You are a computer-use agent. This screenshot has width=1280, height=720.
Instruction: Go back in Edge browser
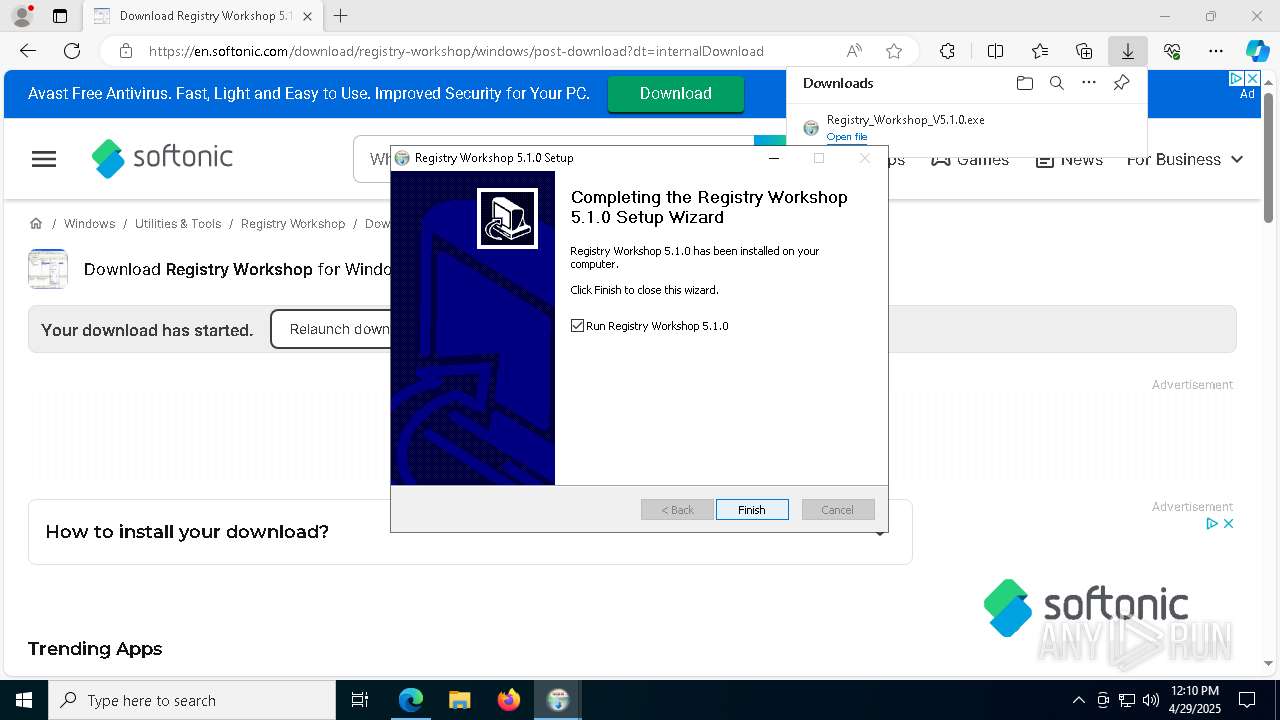[28, 51]
